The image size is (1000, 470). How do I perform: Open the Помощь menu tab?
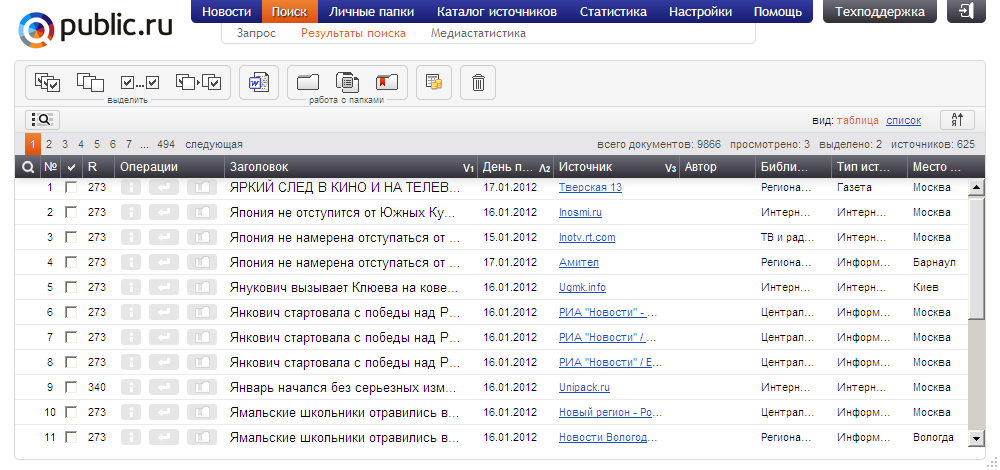coord(777,11)
